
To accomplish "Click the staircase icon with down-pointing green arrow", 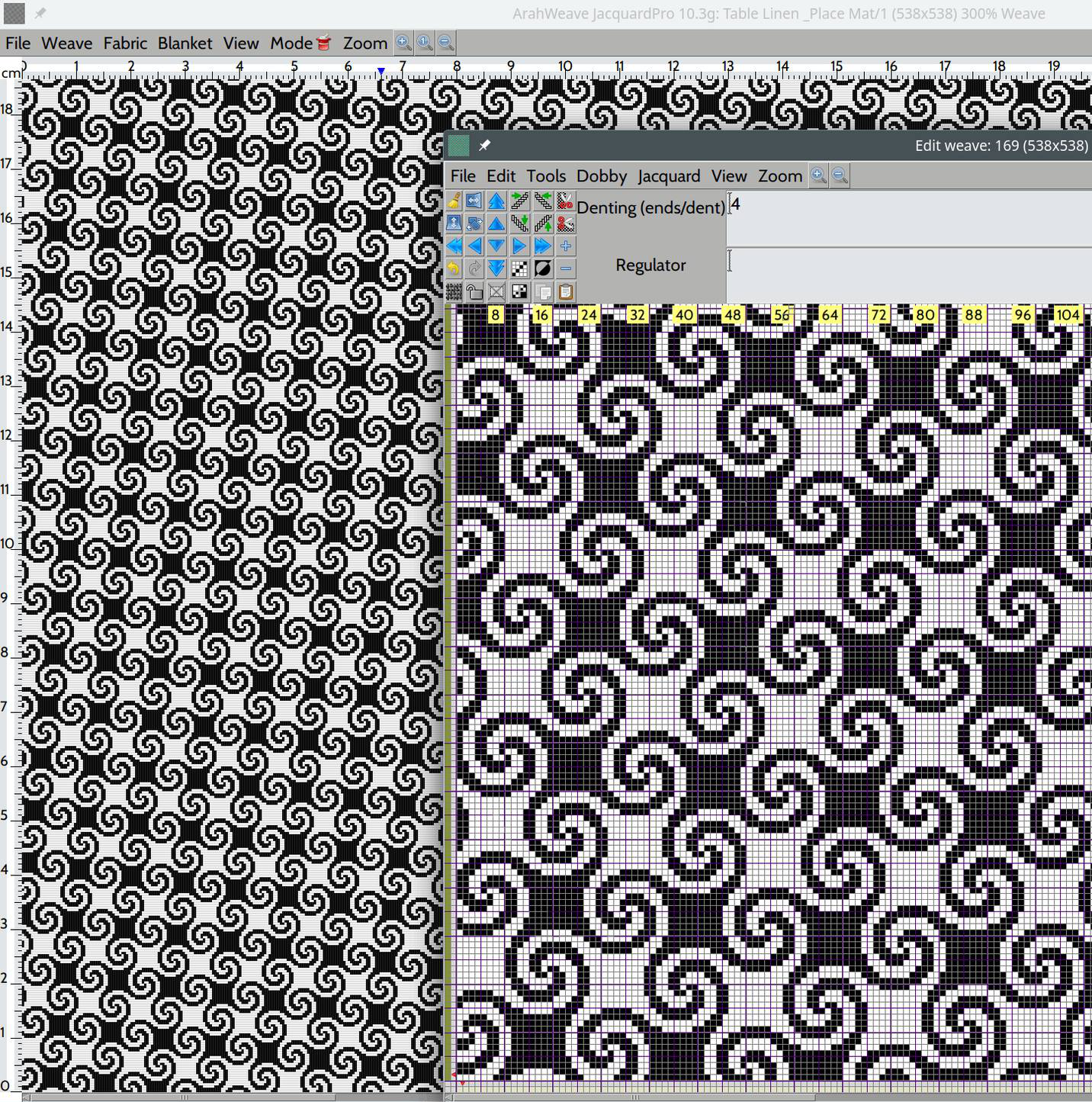I will click(x=520, y=223).
